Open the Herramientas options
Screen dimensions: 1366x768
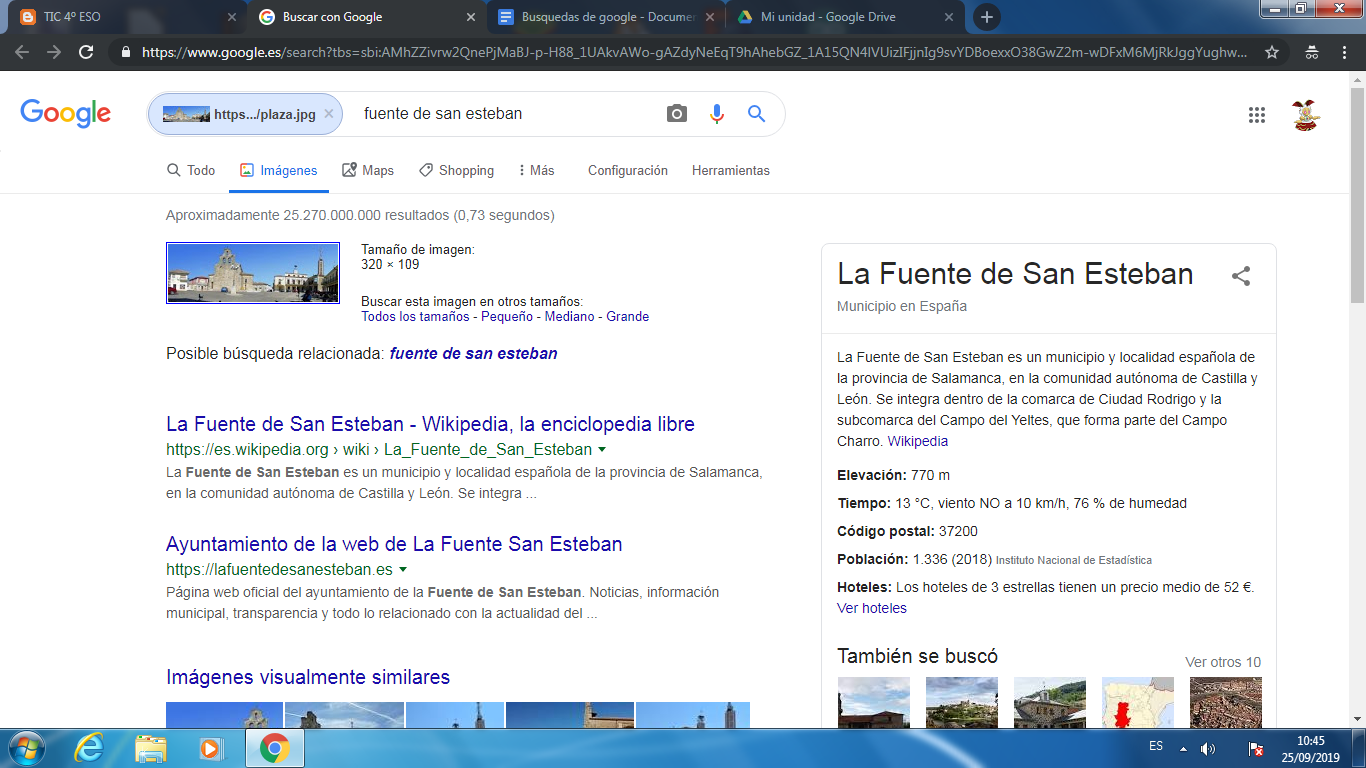click(731, 171)
